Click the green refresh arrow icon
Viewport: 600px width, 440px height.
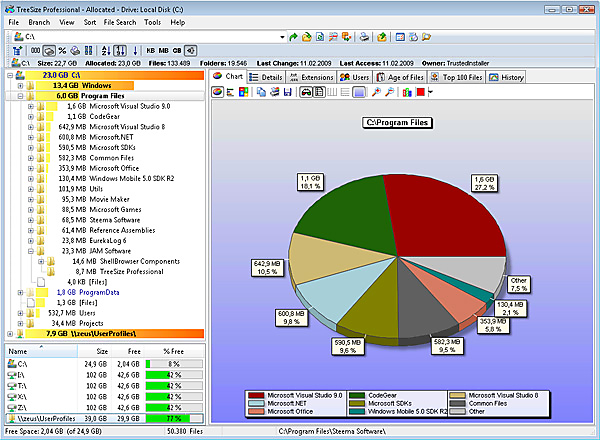pos(293,37)
